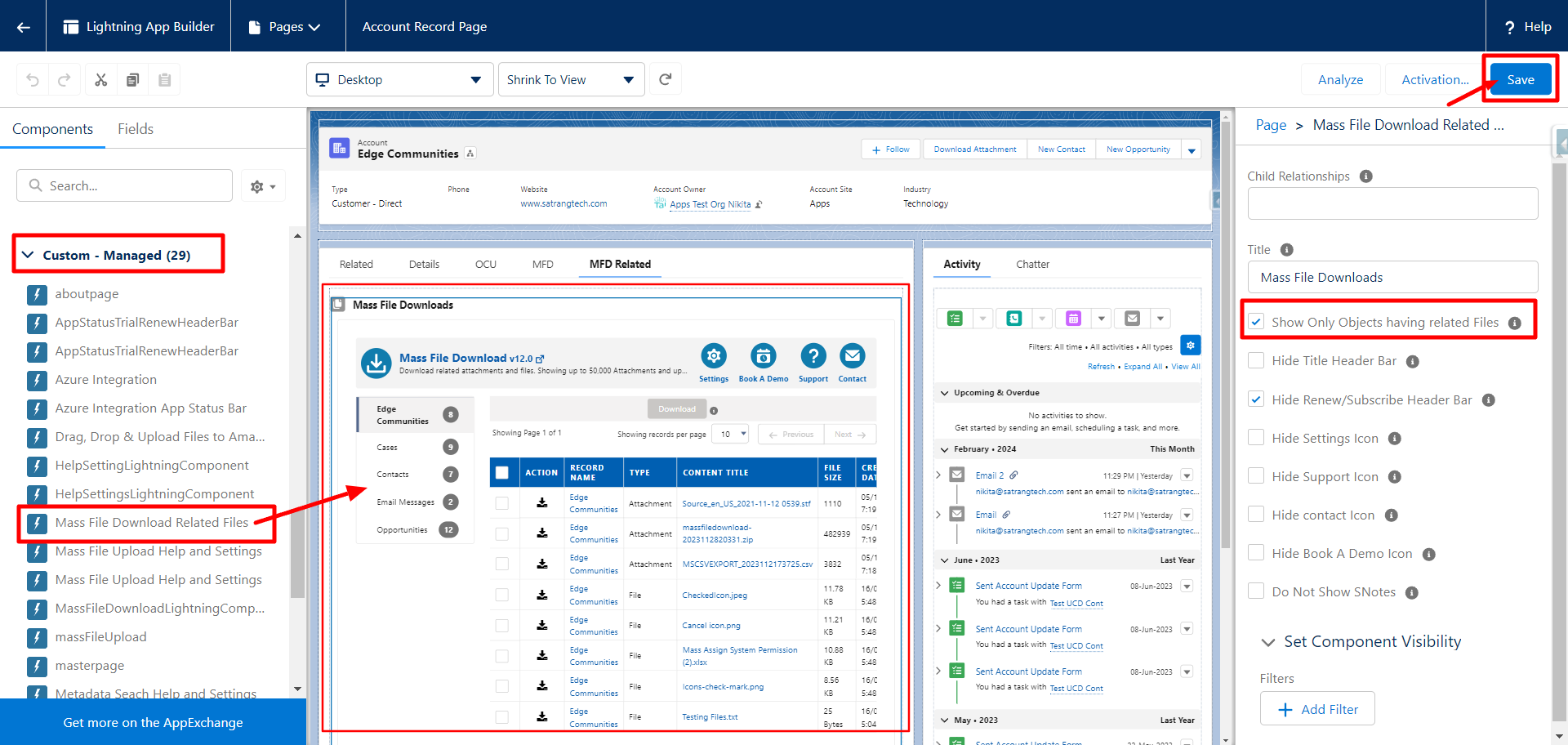Click the back arrow icon
Viewport: 1568px width, 745px height.
click(x=23, y=27)
